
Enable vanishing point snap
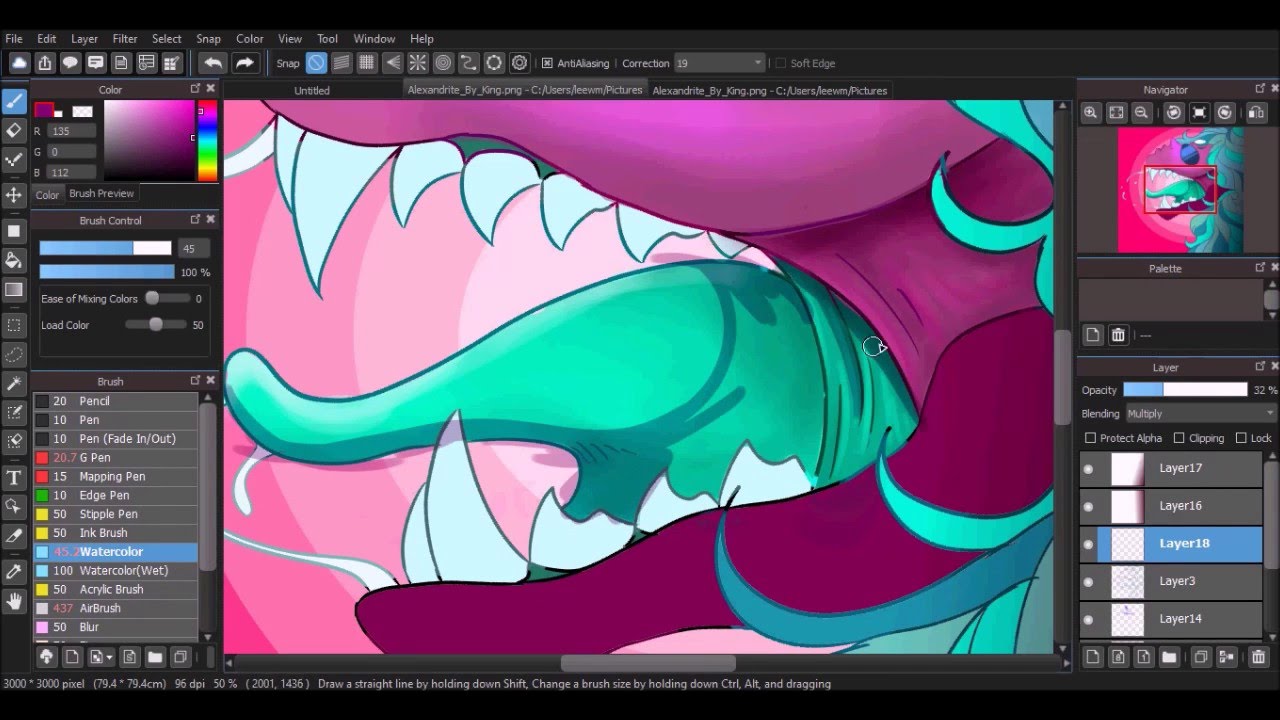[393, 63]
